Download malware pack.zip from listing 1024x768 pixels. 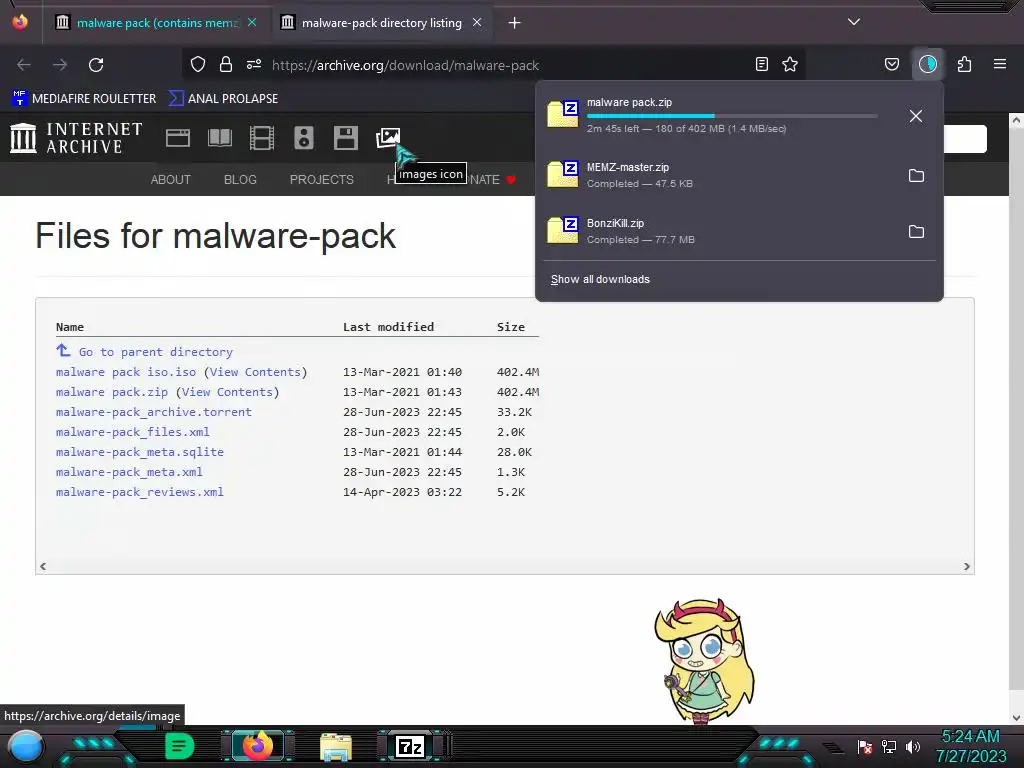(112, 392)
